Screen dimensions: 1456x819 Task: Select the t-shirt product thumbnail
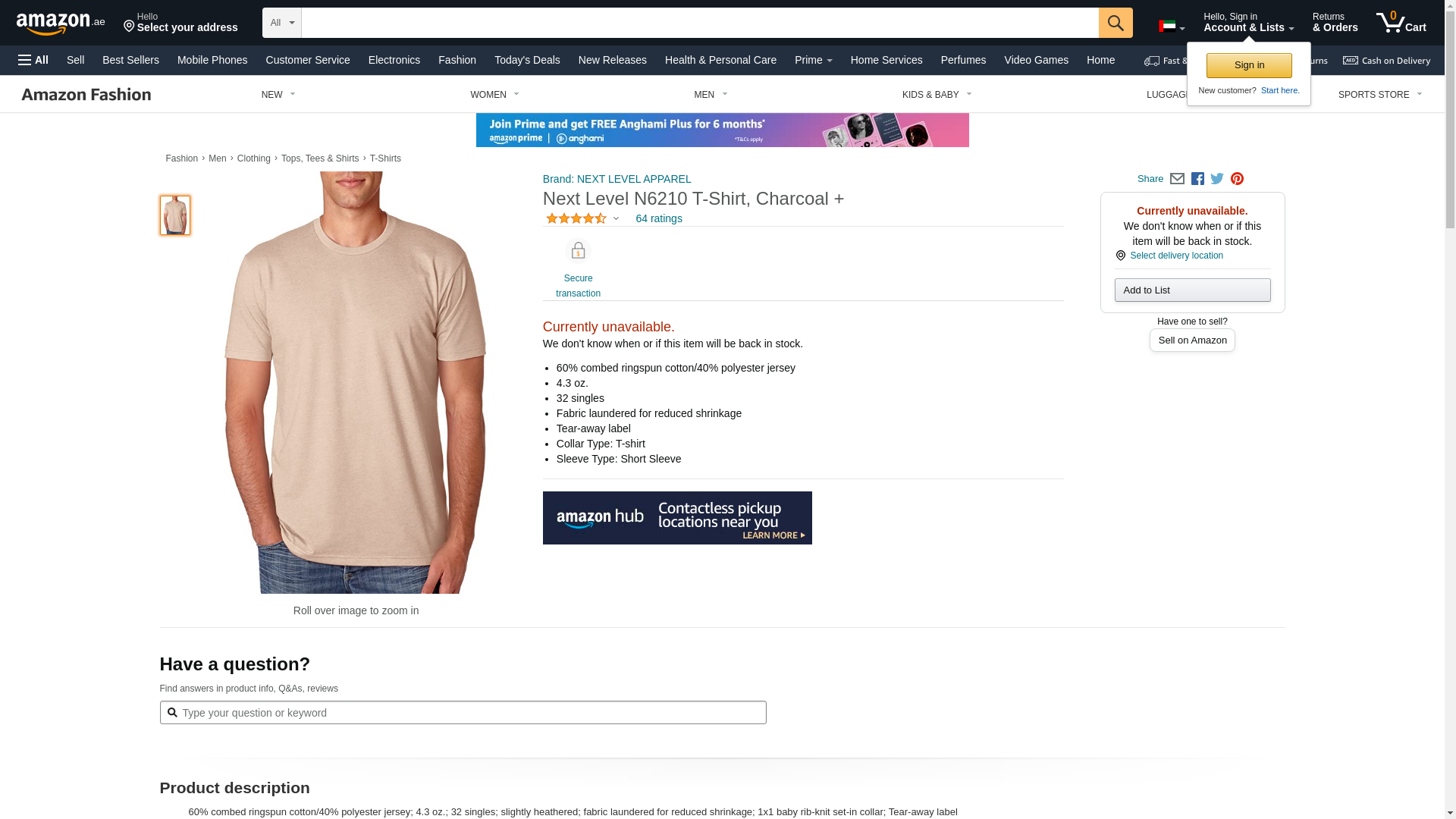(x=175, y=215)
